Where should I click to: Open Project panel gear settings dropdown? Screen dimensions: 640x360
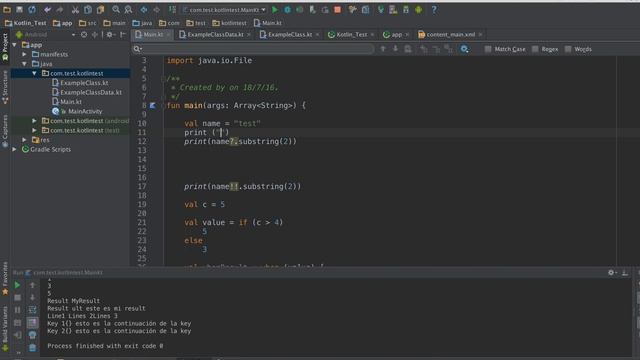point(110,35)
